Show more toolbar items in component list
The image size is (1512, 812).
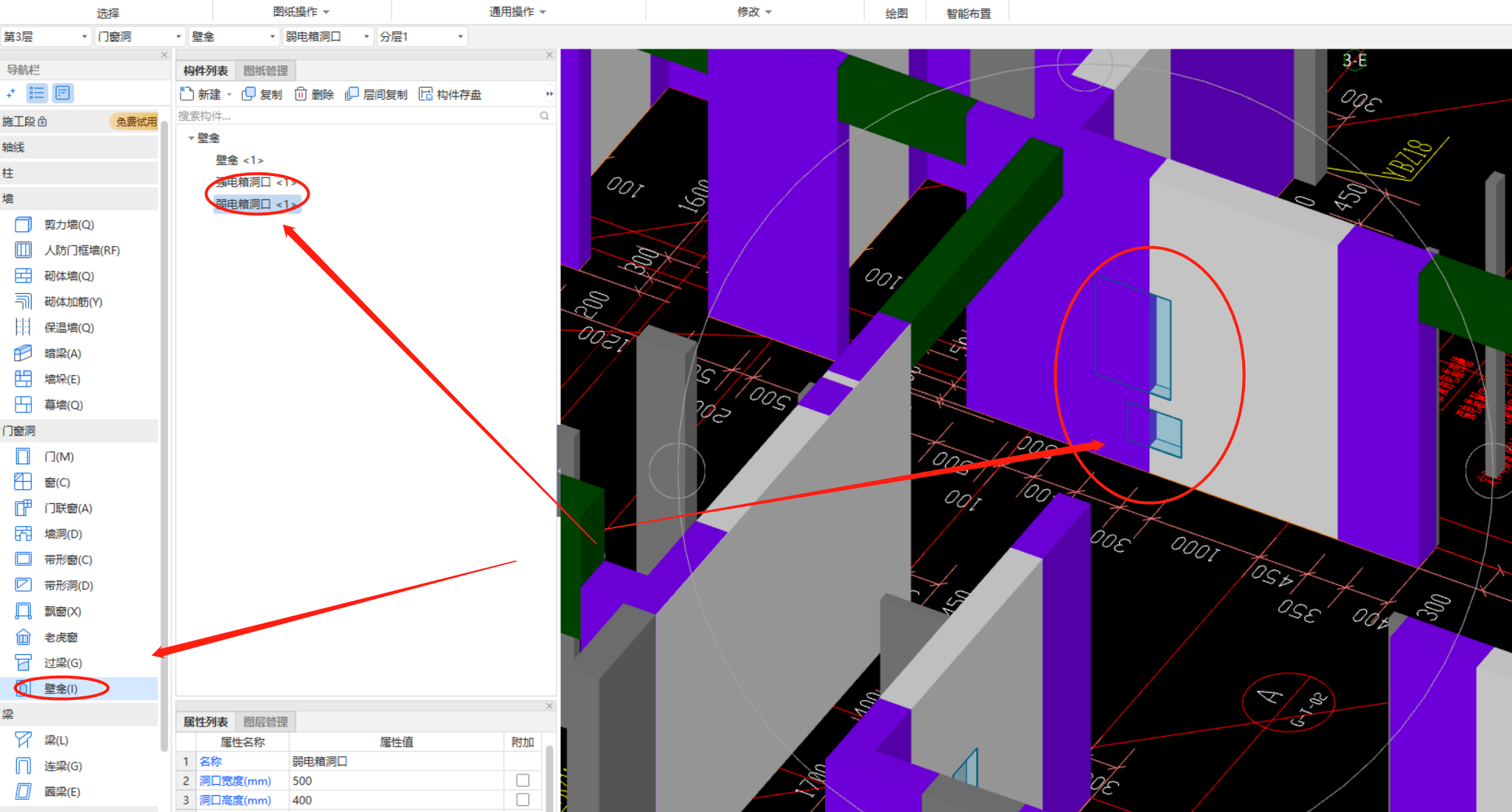pyautogui.click(x=549, y=94)
